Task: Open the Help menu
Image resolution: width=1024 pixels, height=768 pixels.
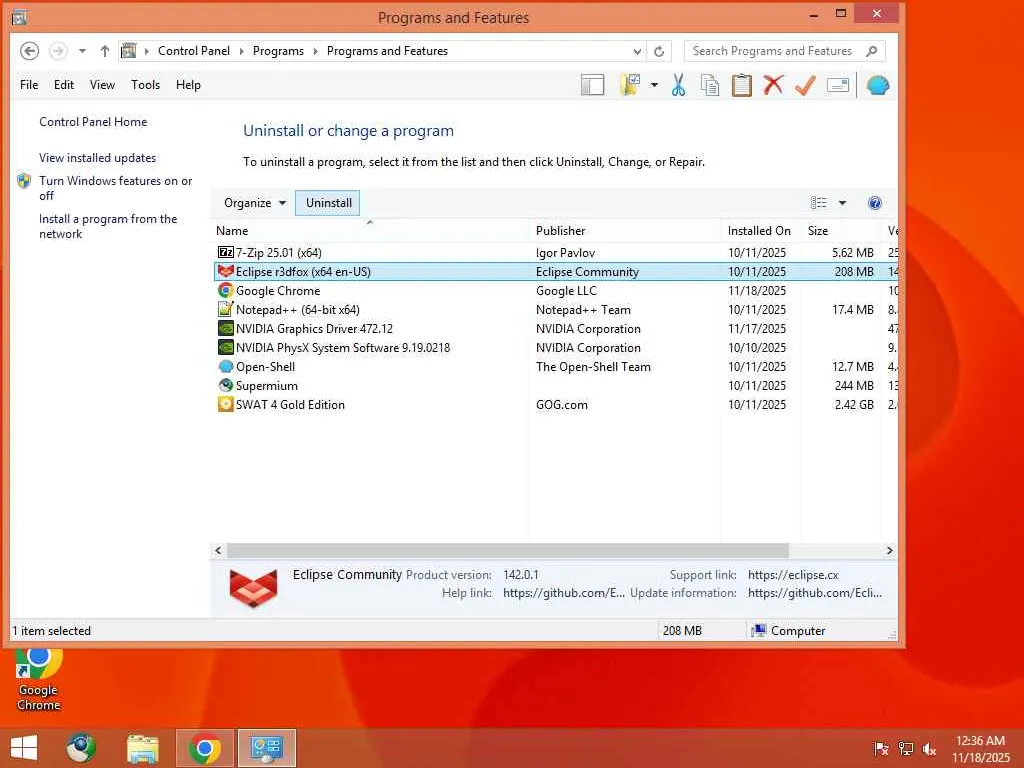Action: coord(188,85)
